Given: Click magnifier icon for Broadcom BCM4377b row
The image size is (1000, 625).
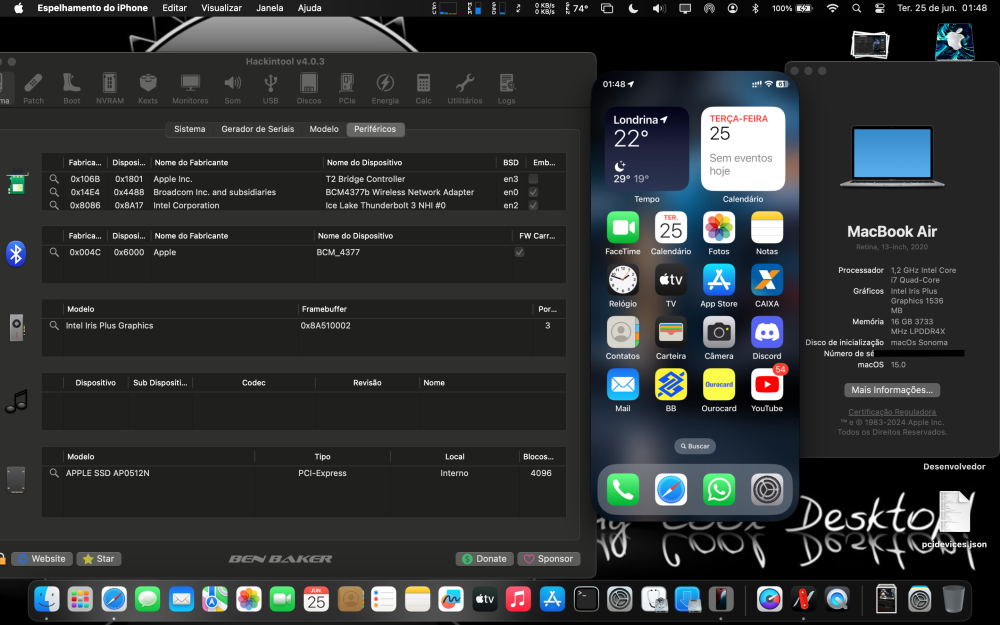Looking at the screenshot, I should (54, 192).
